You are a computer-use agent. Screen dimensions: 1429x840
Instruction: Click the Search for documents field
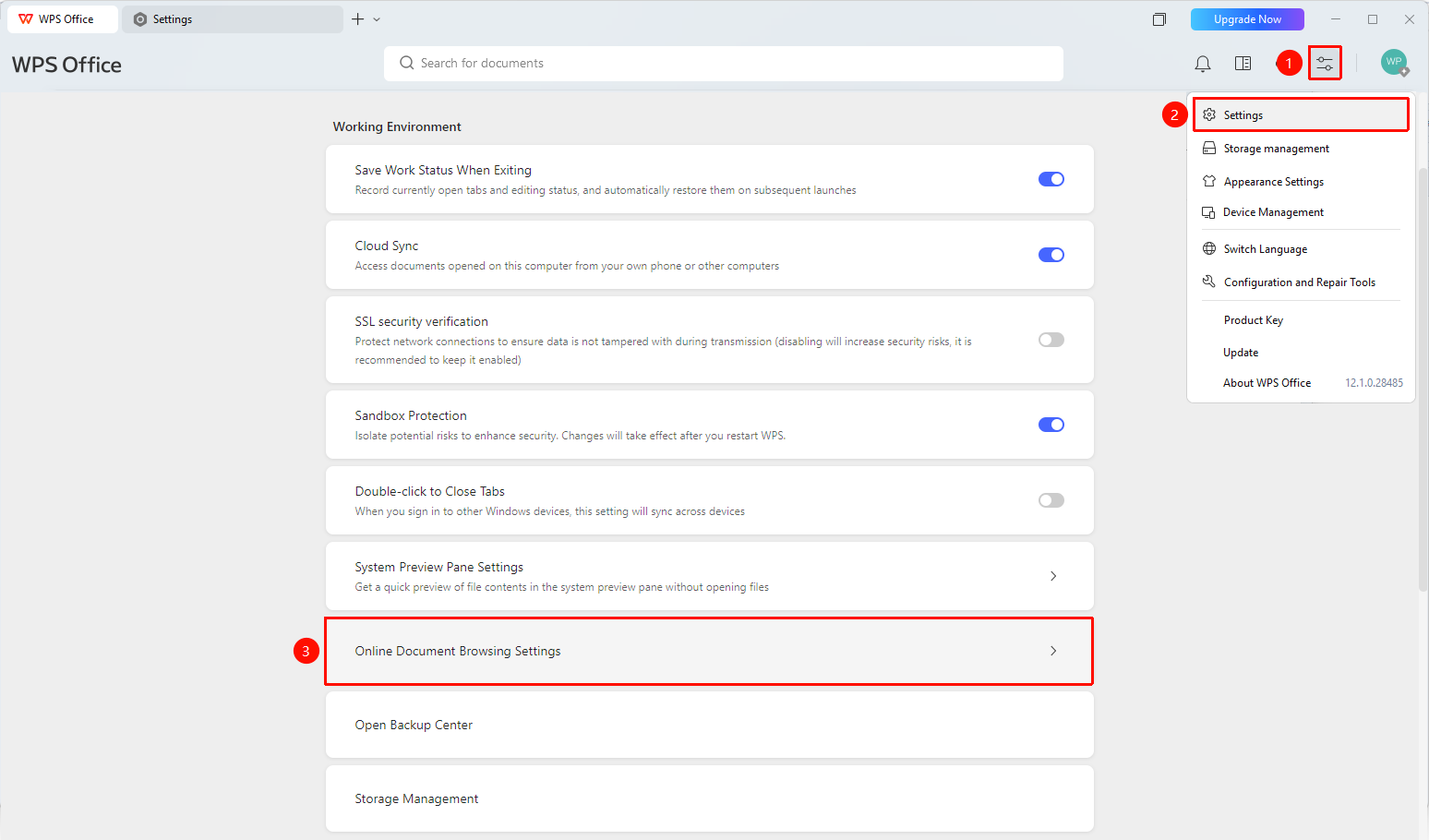(x=724, y=63)
